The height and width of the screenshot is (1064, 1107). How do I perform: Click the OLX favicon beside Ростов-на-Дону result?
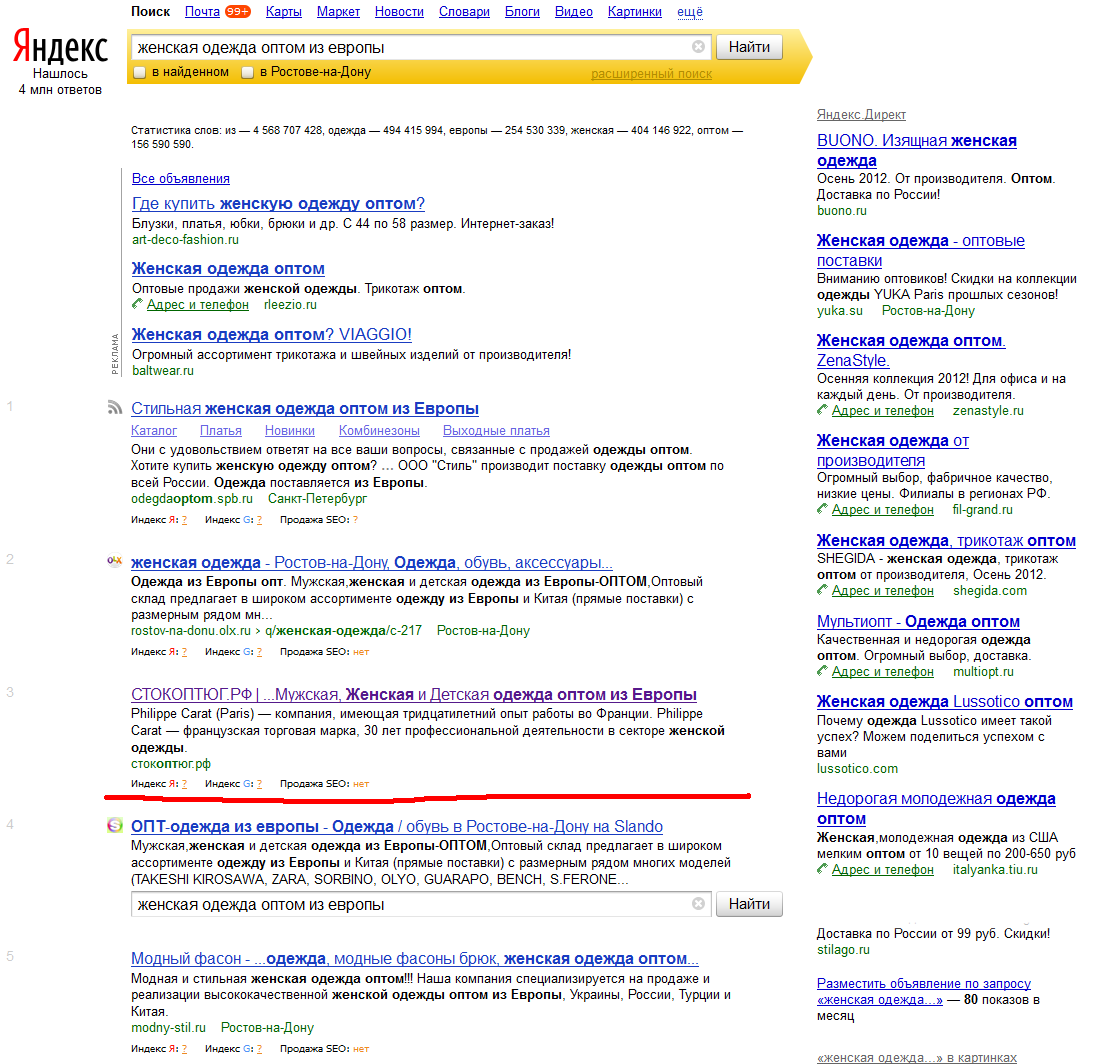(114, 561)
